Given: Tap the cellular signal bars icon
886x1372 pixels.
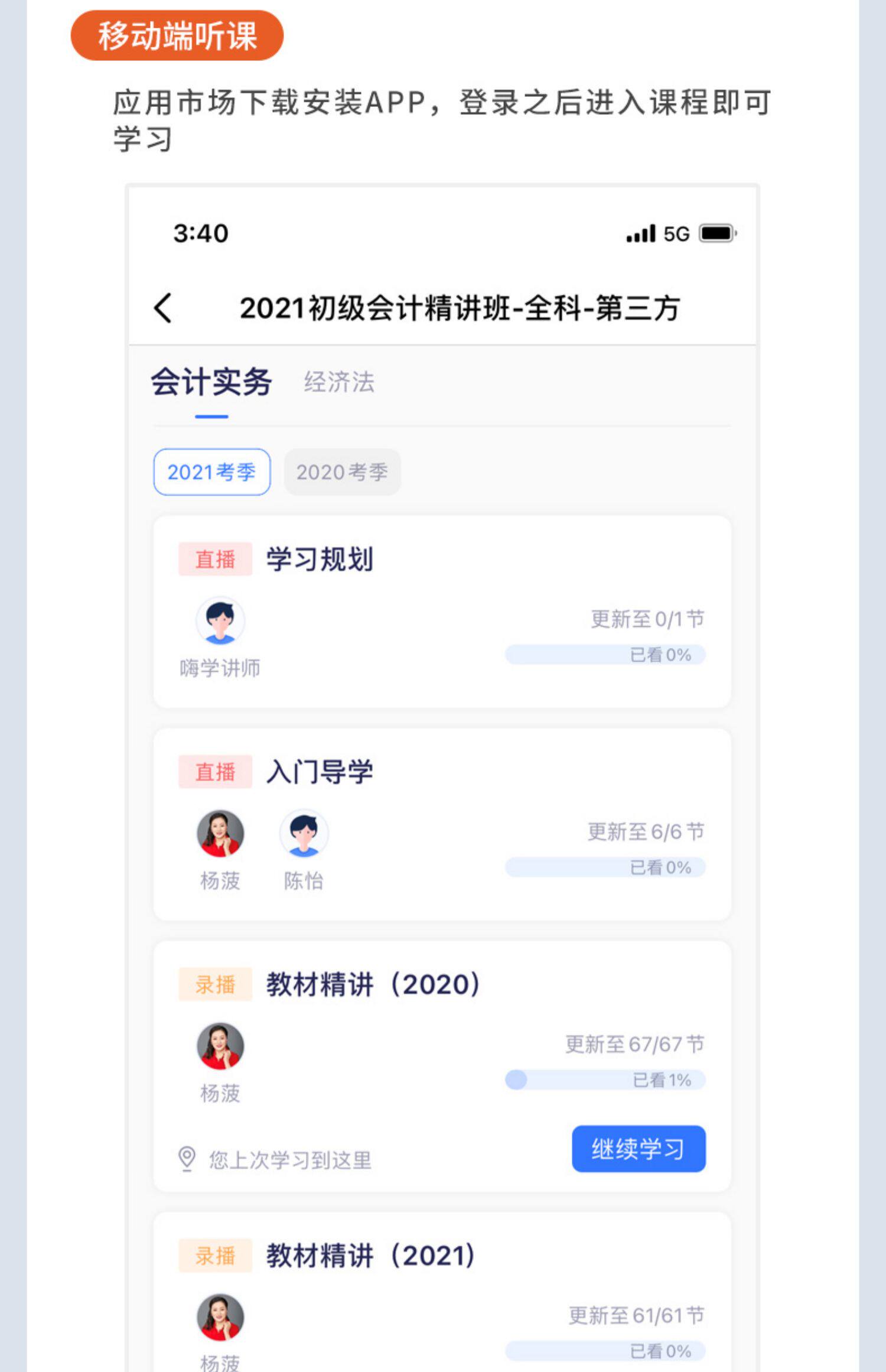Looking at the screenshot, I should [641, 234].
